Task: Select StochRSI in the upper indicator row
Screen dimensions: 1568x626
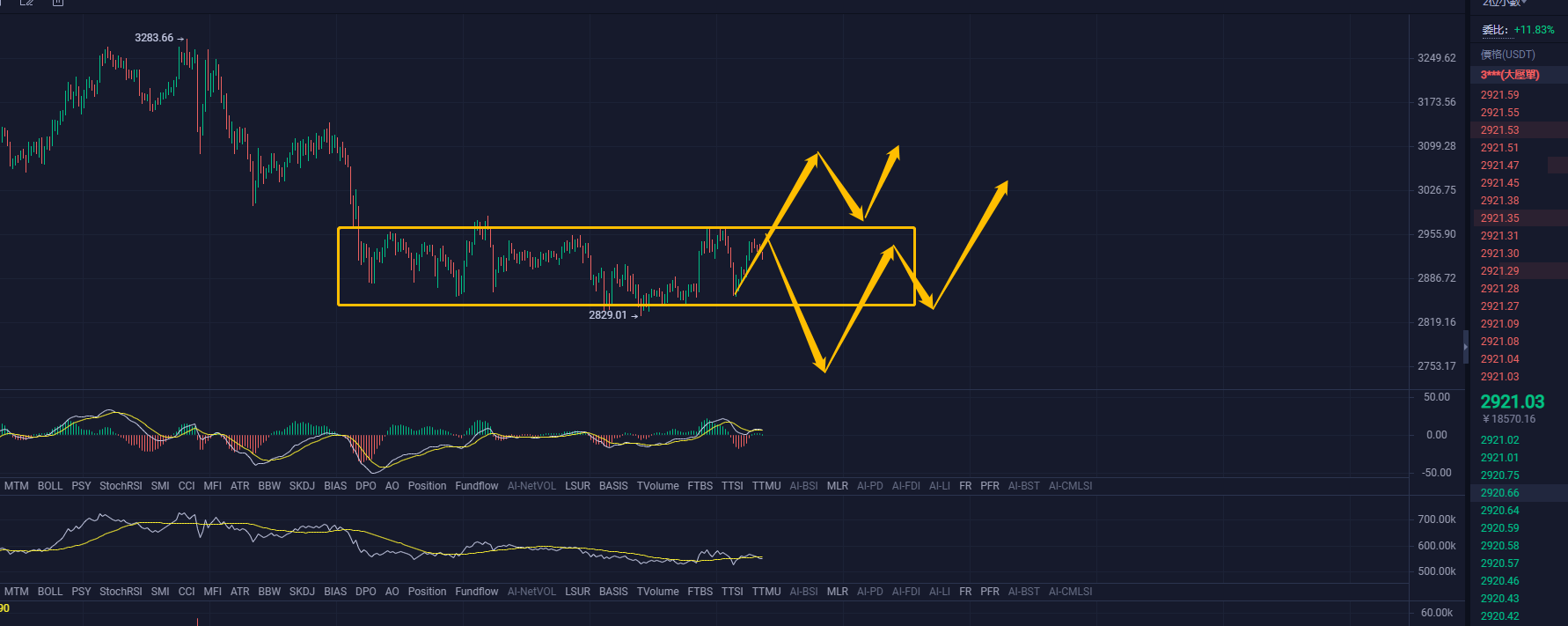Action: tap(121, 486)
